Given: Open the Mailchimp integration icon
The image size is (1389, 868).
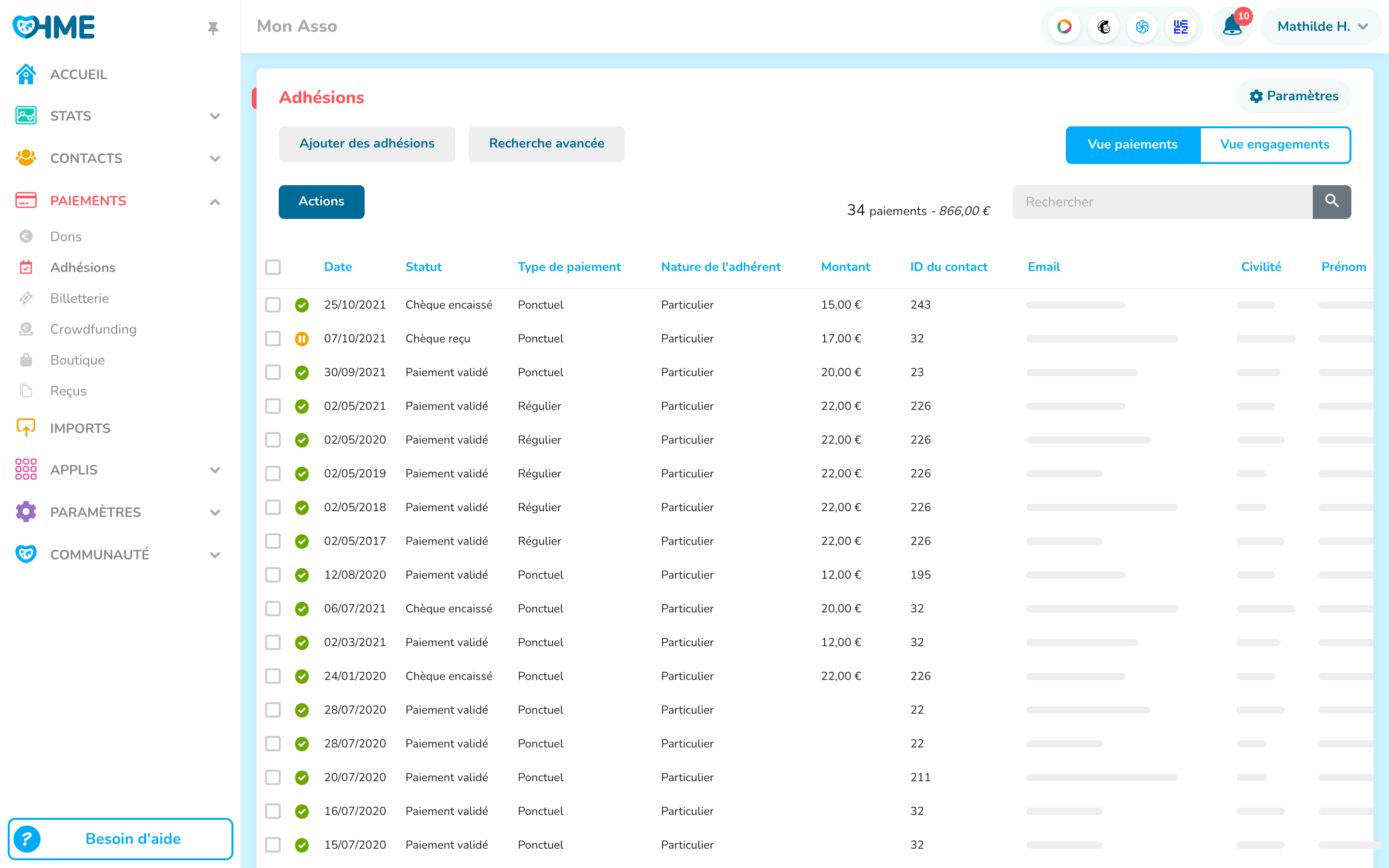Looking at the screenshot, I should point(1103,27).
